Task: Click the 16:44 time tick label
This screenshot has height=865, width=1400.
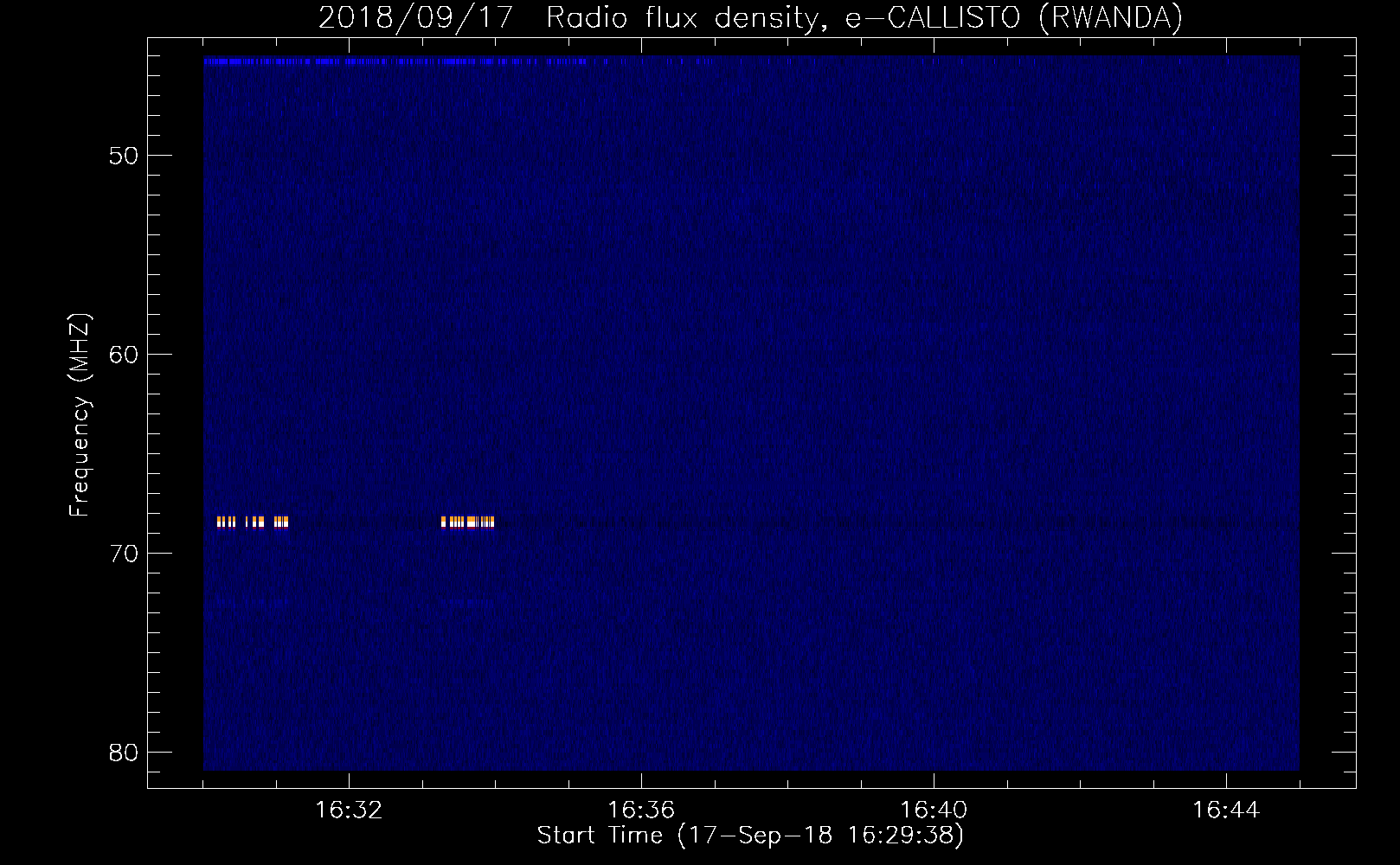Action: point(1226,811)
